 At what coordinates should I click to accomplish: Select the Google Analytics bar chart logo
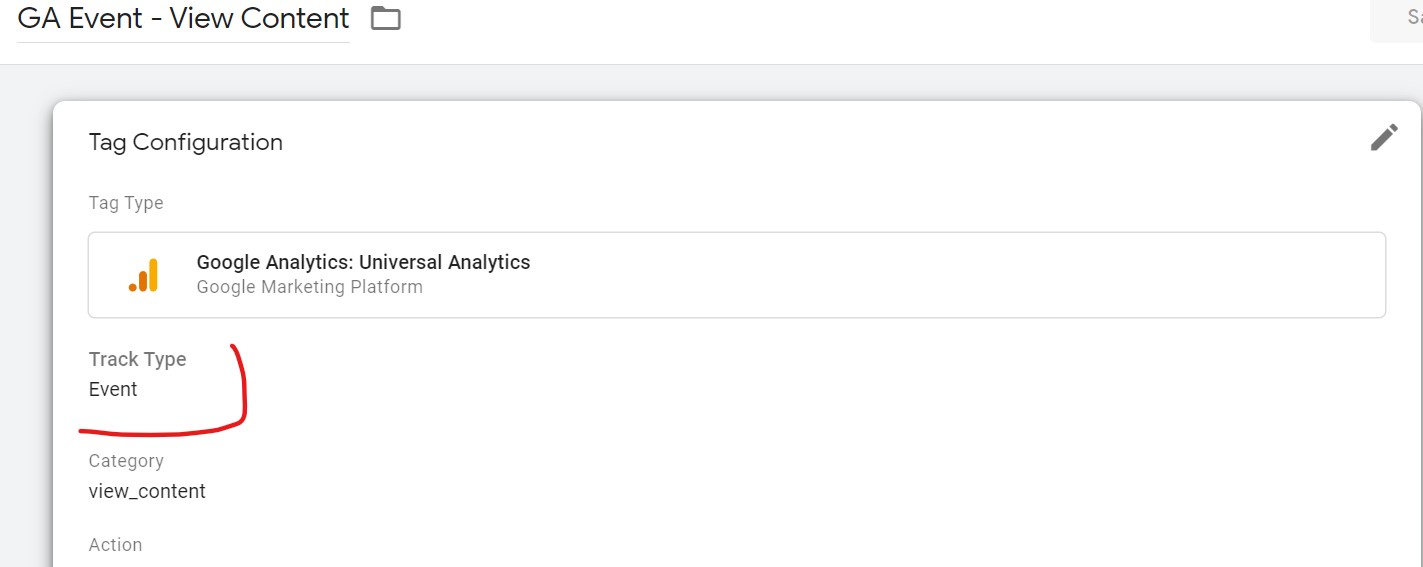[x=144, y=275]
